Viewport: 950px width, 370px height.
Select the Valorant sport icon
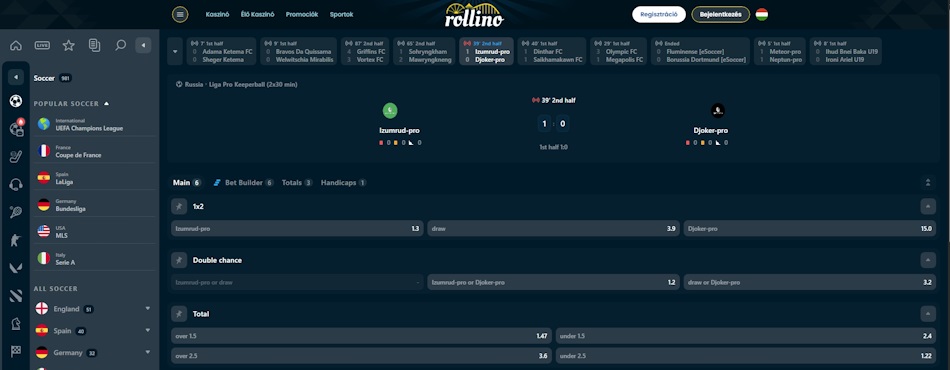(16, 268)
